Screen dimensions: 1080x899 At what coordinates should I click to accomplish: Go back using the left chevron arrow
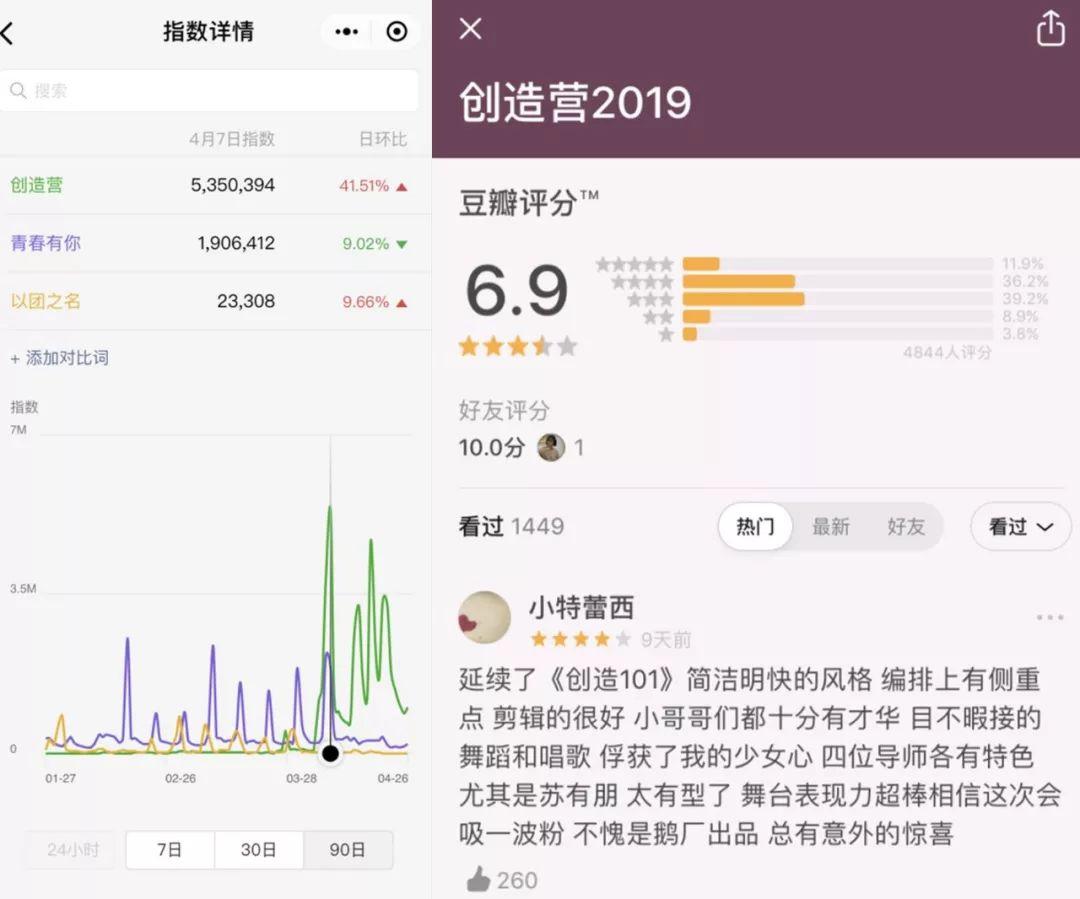tap(7, 32)
